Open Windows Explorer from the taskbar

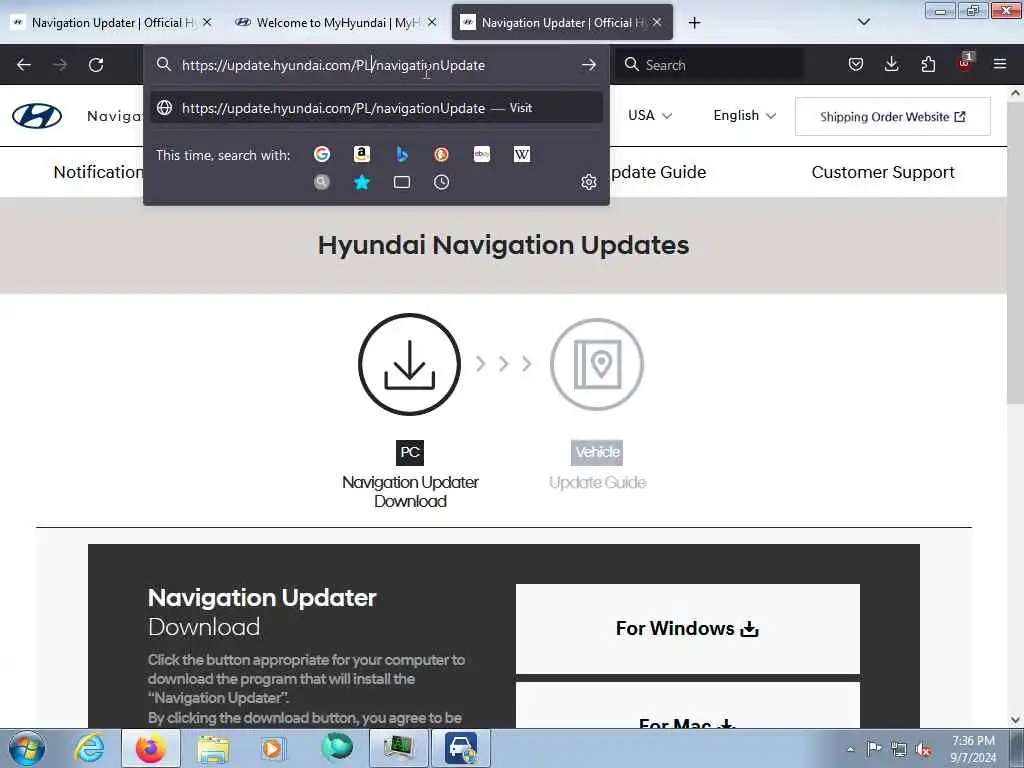[x=213, y=748]
